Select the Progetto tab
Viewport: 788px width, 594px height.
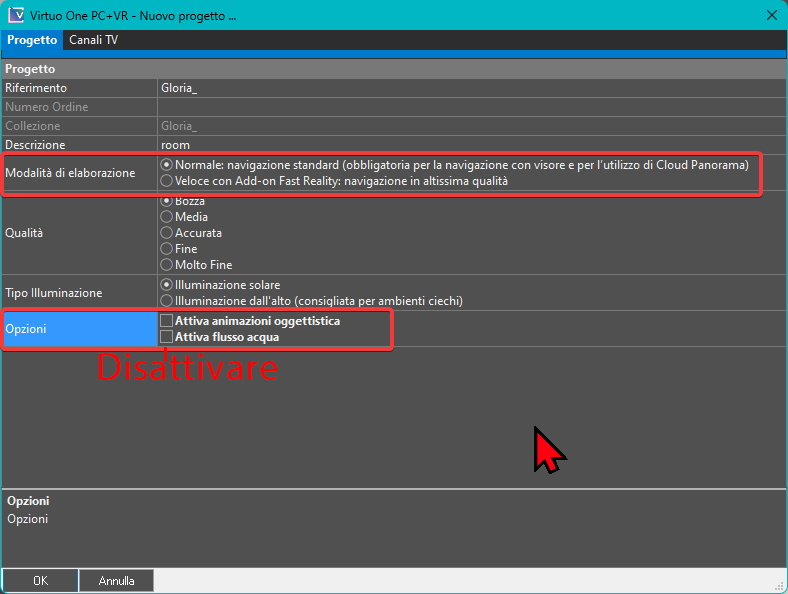(x=32, y=40)
